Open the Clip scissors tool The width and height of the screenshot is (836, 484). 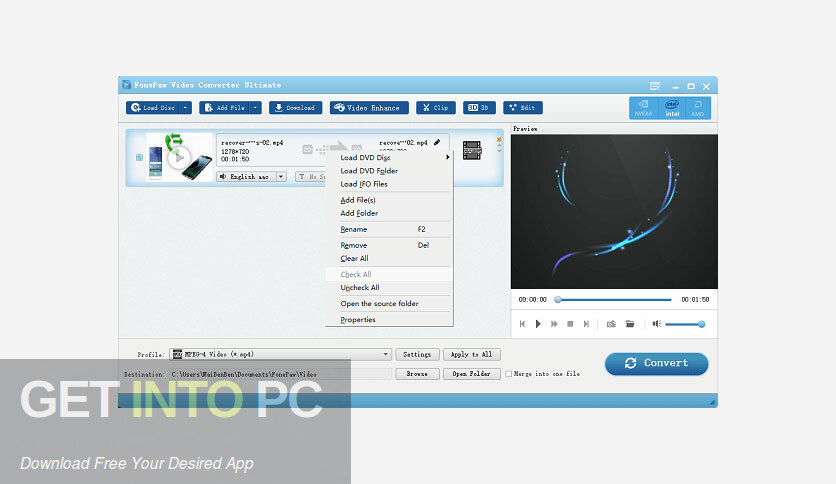(436, 108)
